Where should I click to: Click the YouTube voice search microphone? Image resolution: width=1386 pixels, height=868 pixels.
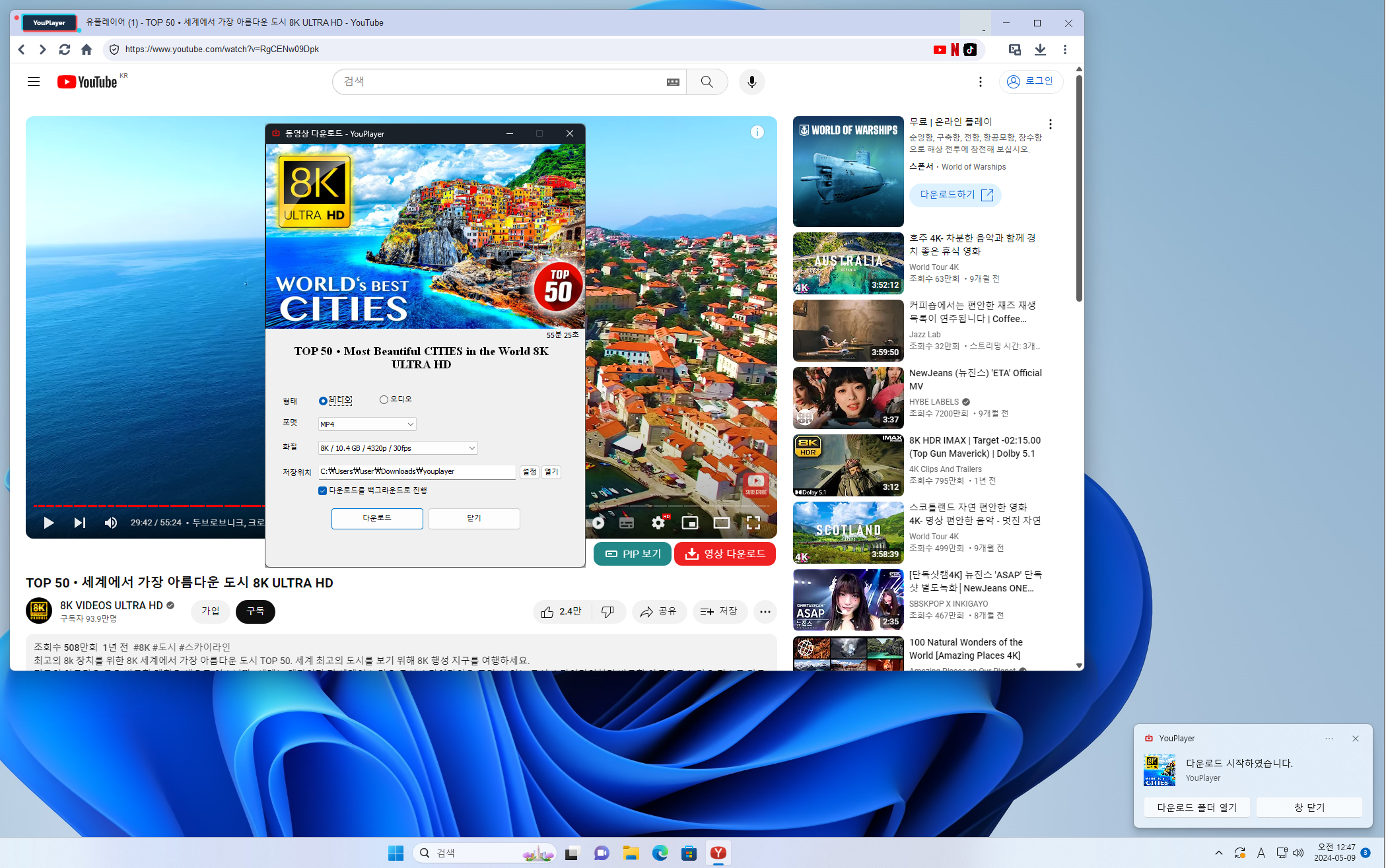[751, 82]
